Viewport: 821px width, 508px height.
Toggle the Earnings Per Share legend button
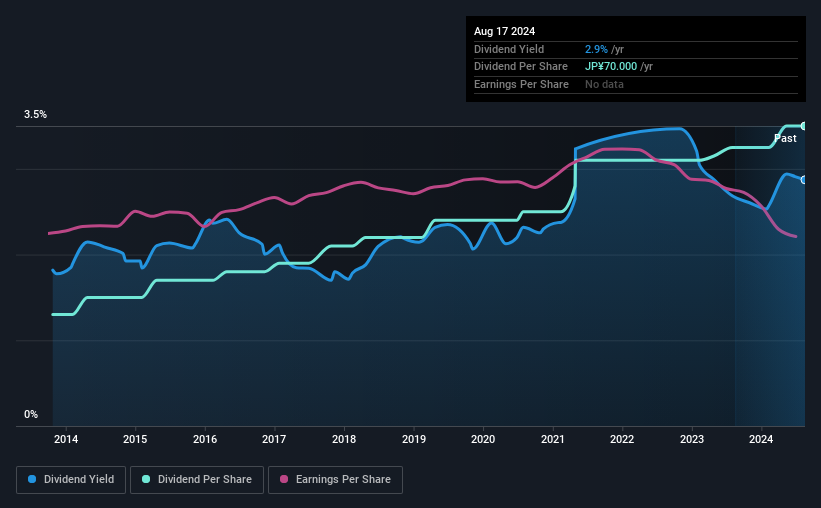tap(335, 480)
